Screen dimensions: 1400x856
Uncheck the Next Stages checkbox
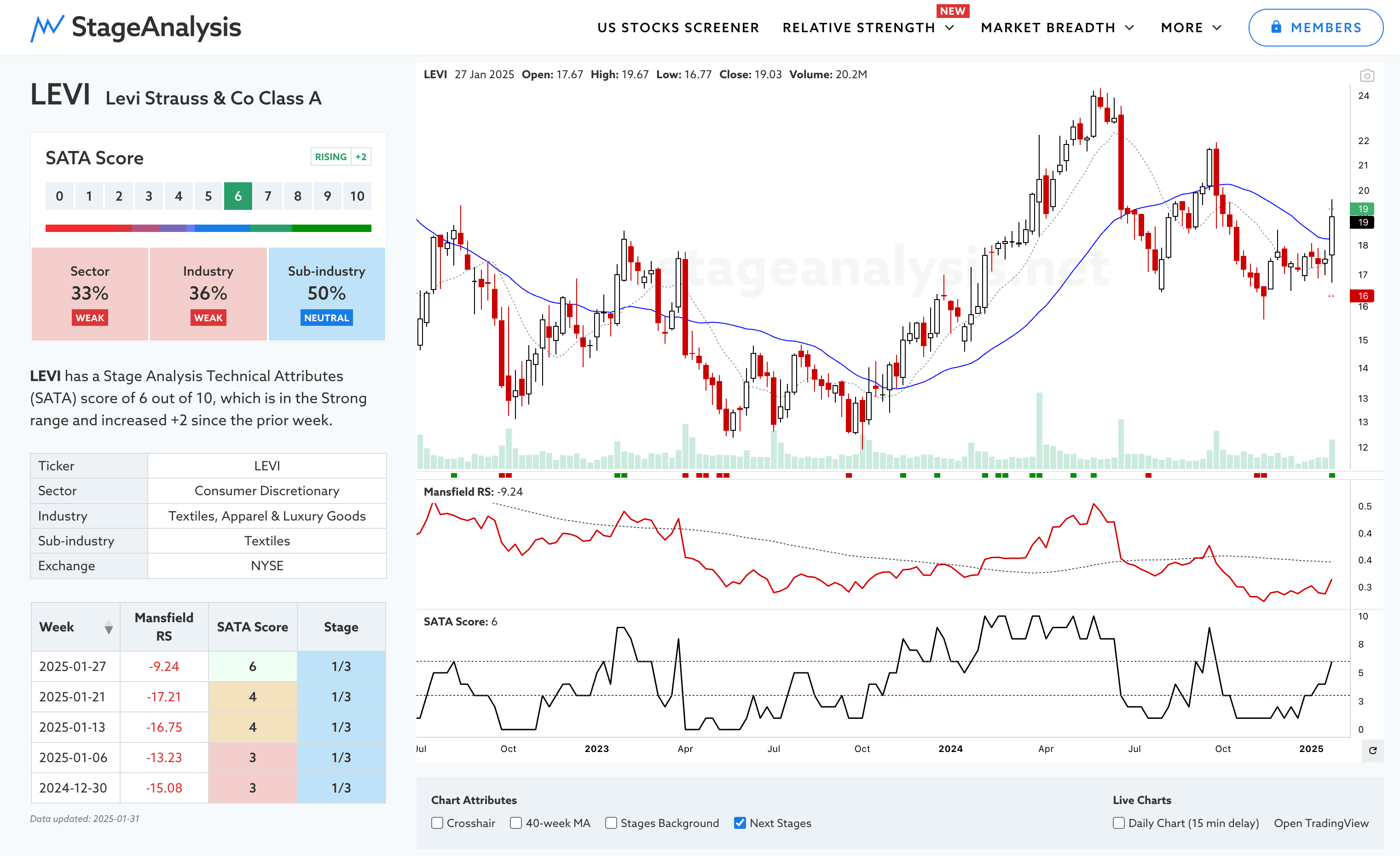click(740, 823)
